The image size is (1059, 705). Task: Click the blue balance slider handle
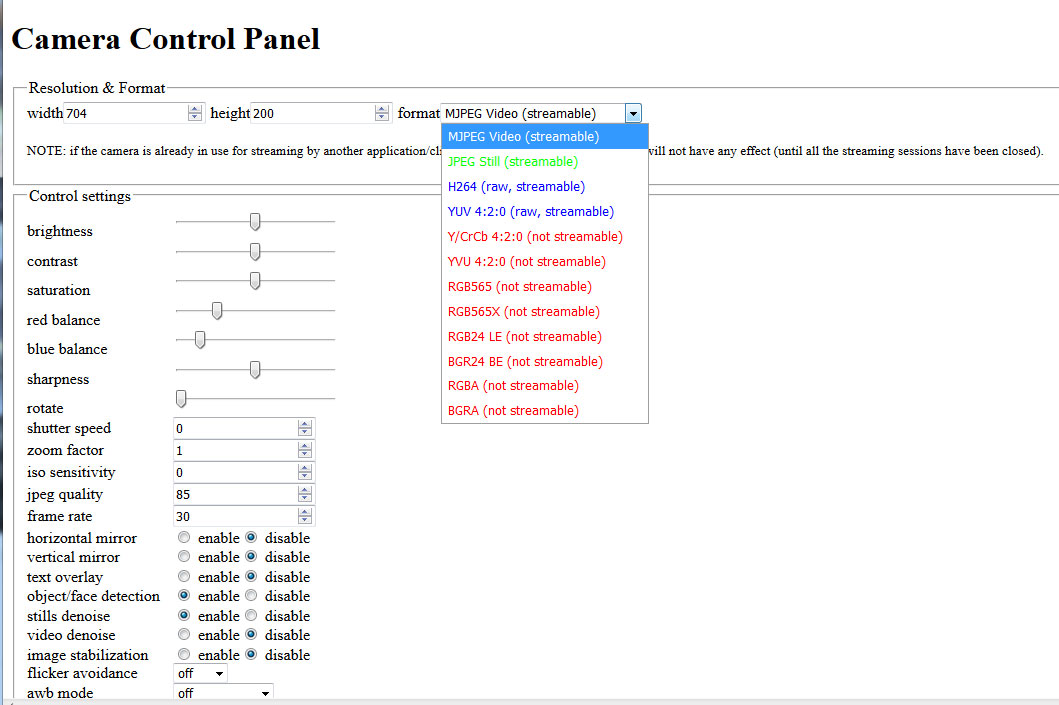(200, 340)
